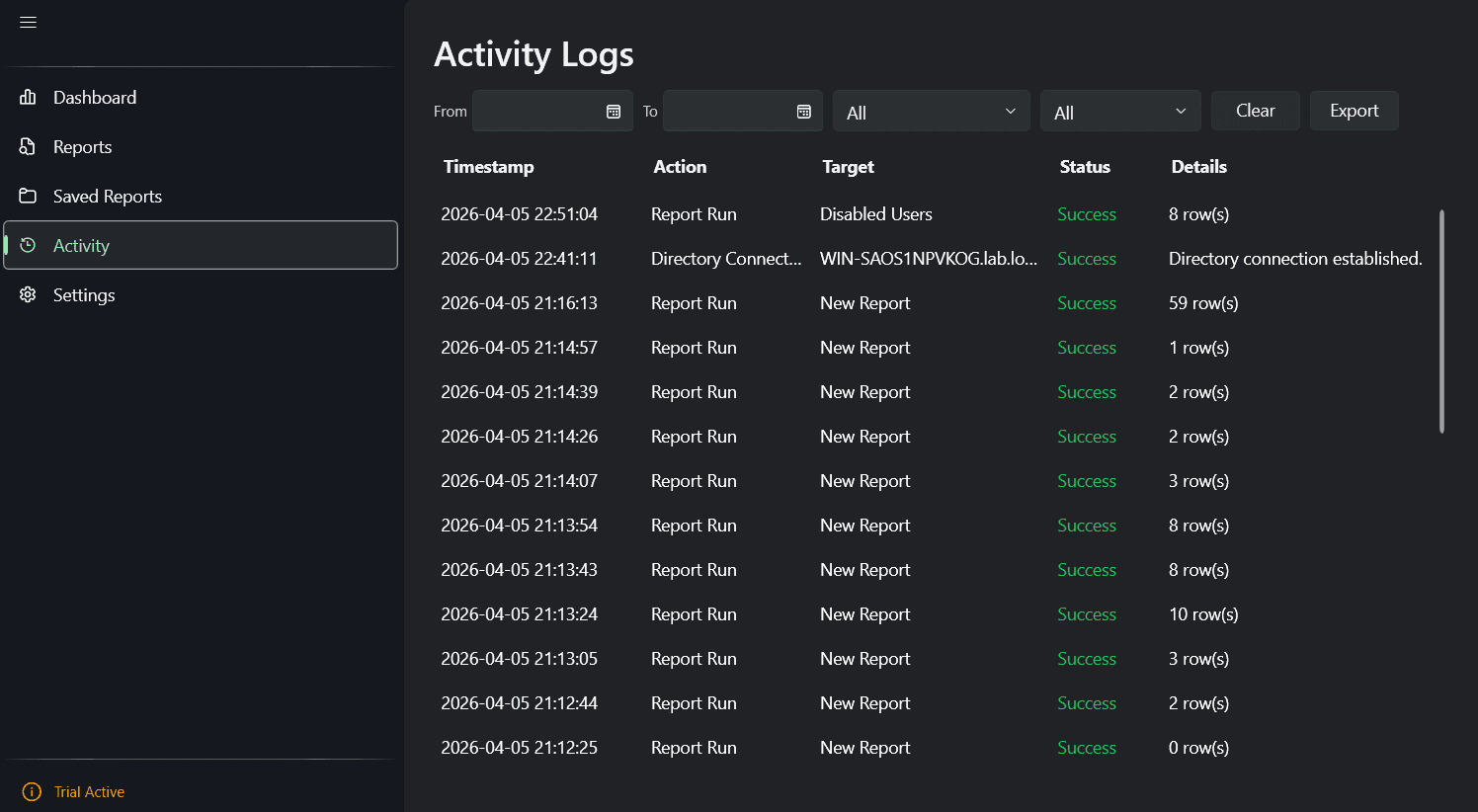The height and width of the screenshot is (812, 1478).
Task: Select the Activity sidebar item
Action: click(201, 245)
